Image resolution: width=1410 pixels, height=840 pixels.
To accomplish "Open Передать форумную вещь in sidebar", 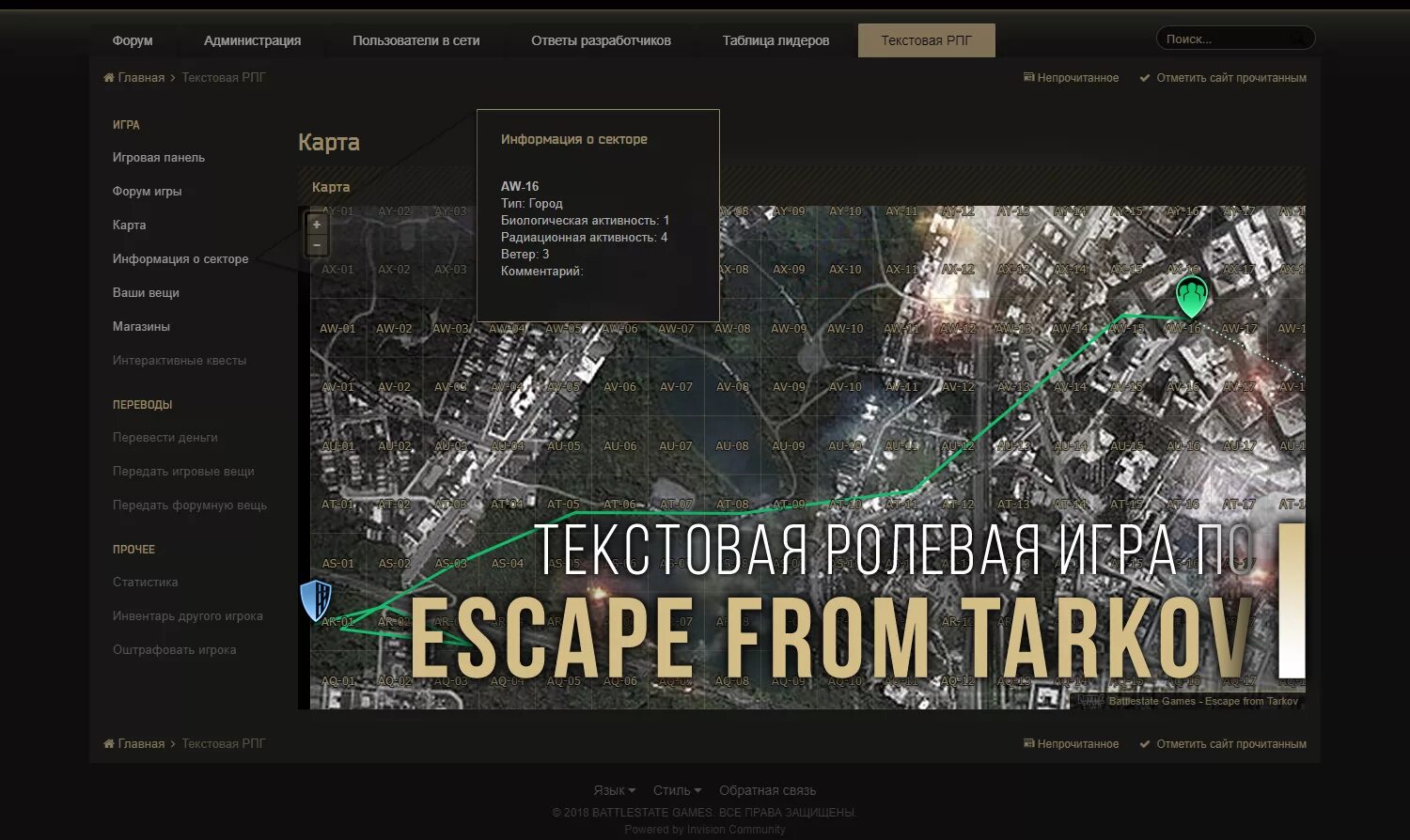I will [190, 506].
